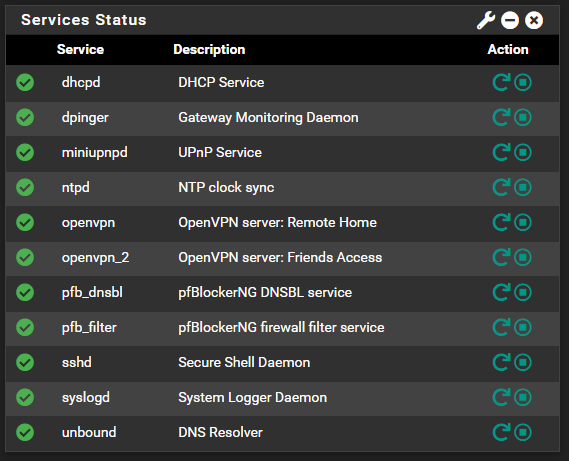Stop the unbound DNS Resolver
This screenshot has height=461, width=569.
point(523,432)
